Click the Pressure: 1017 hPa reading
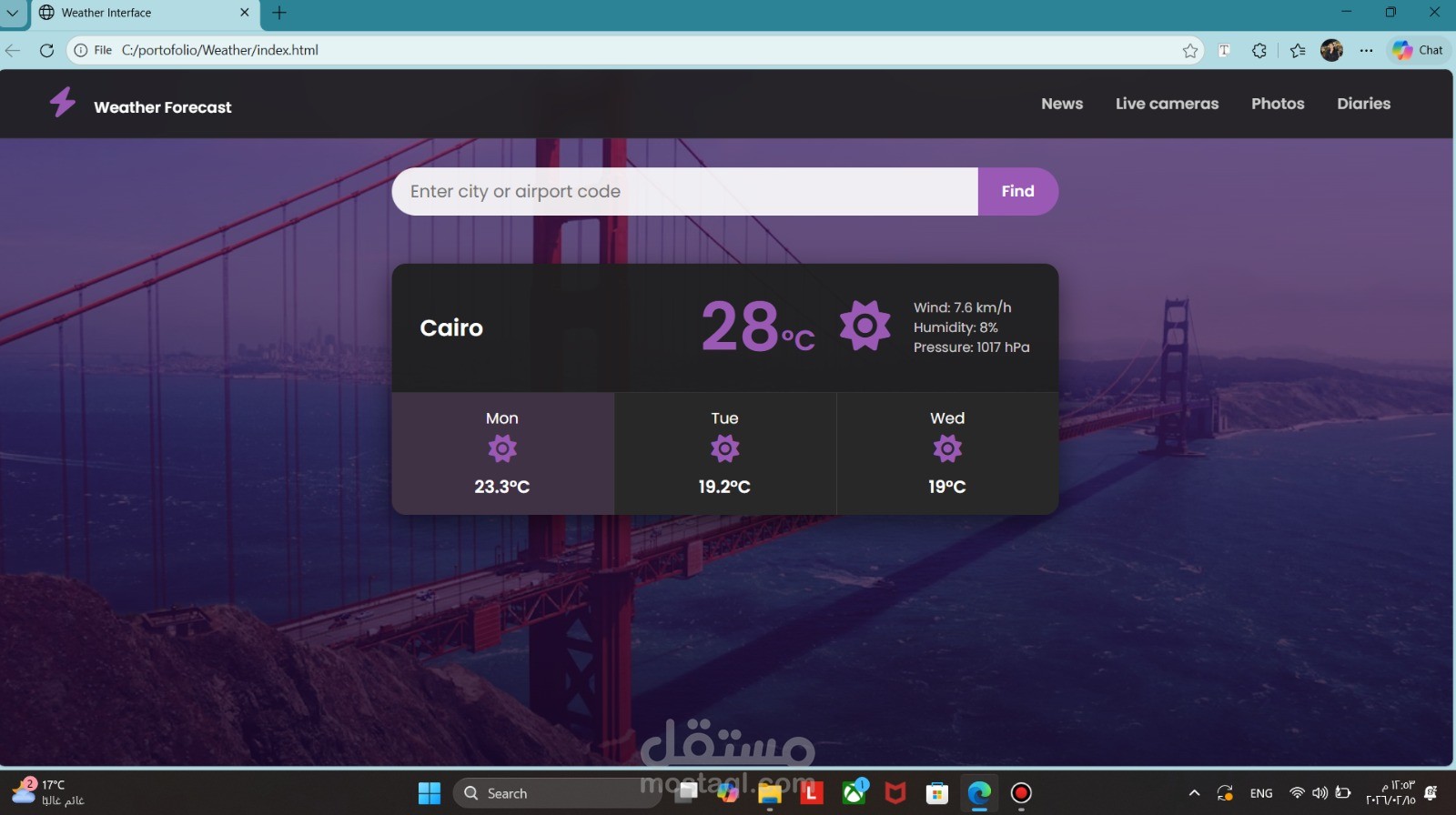This screenshot has height=815, width=1456. 971,347
